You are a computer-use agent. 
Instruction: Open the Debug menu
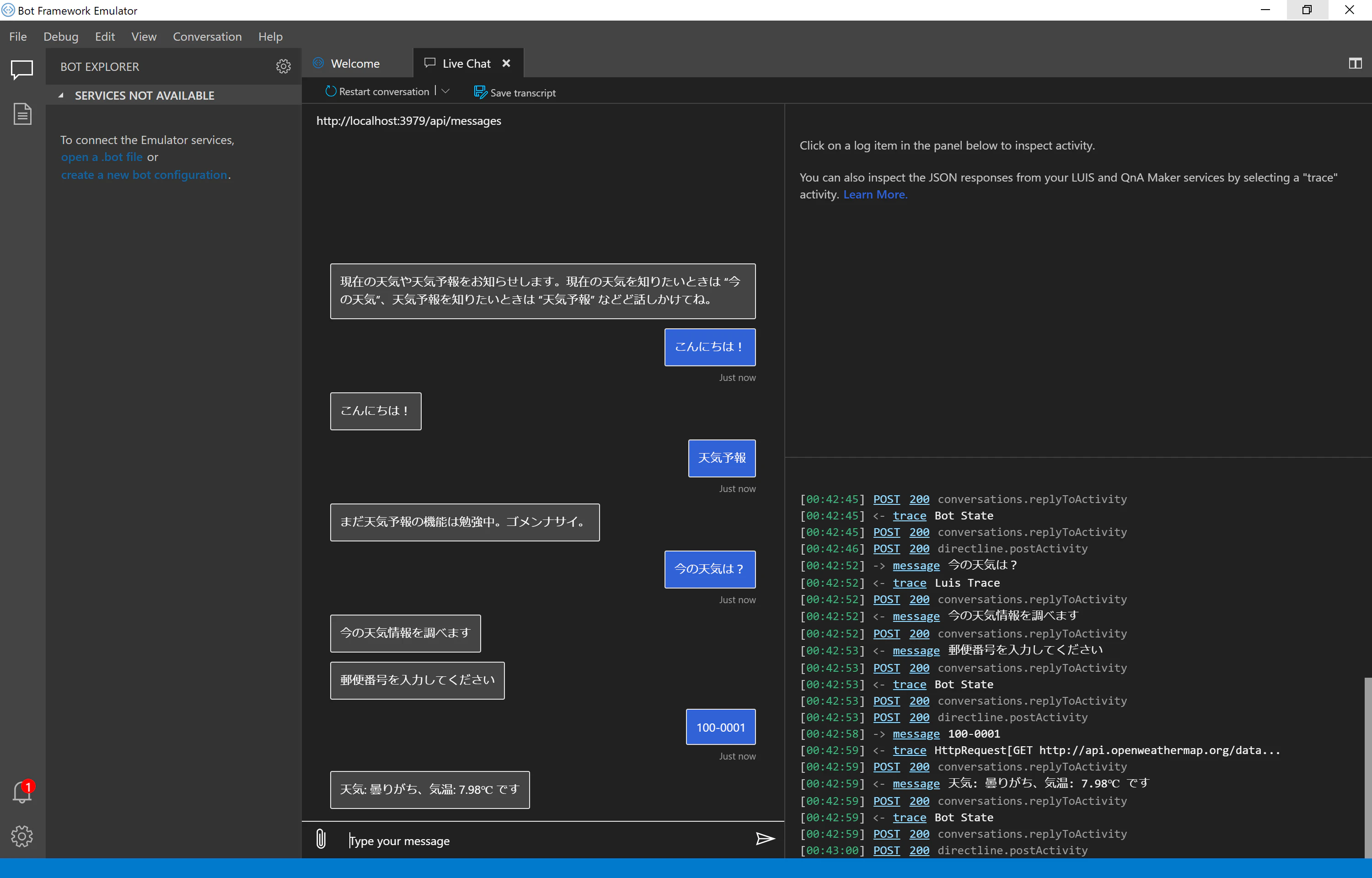61,37
